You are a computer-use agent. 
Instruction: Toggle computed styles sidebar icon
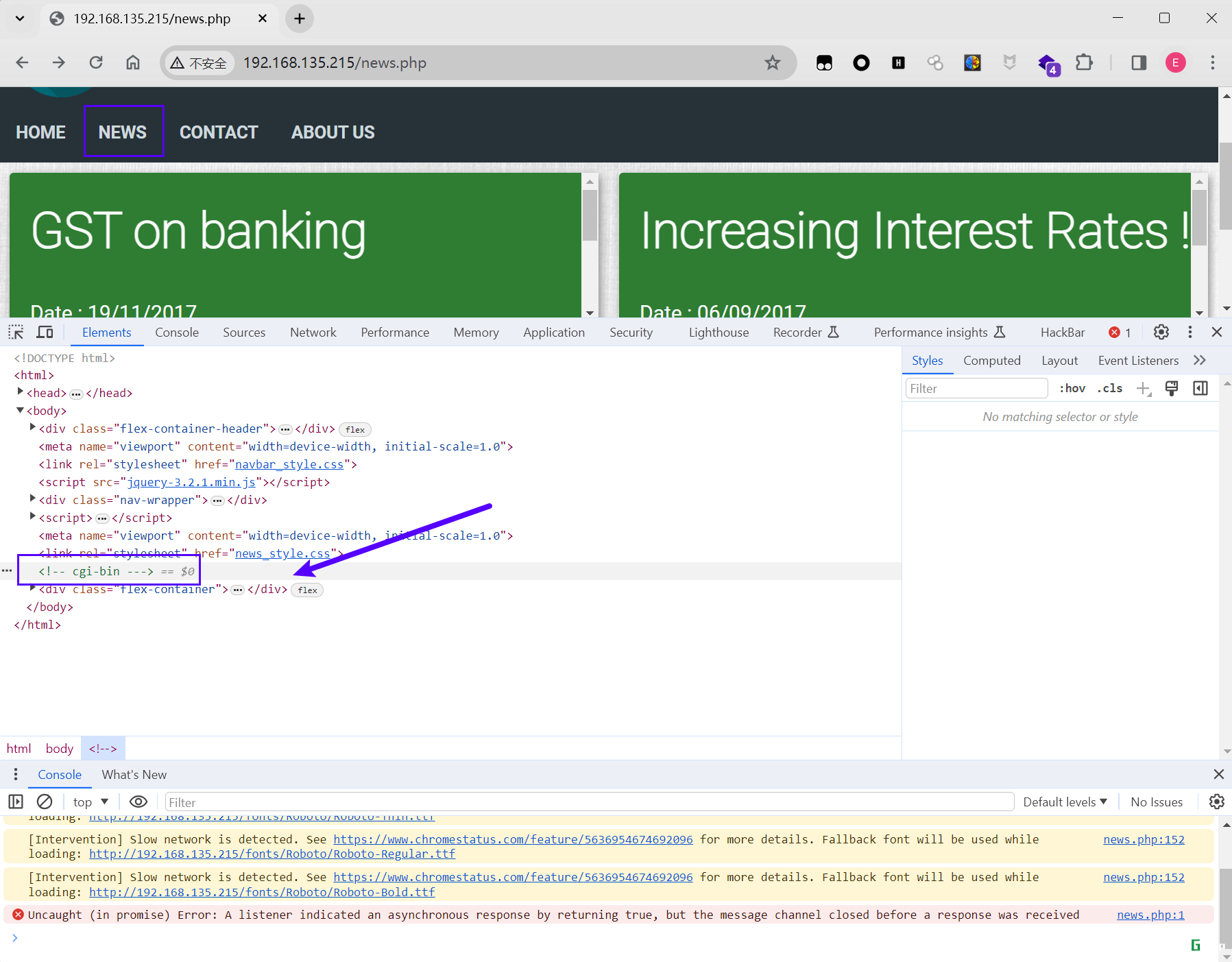1200,389
